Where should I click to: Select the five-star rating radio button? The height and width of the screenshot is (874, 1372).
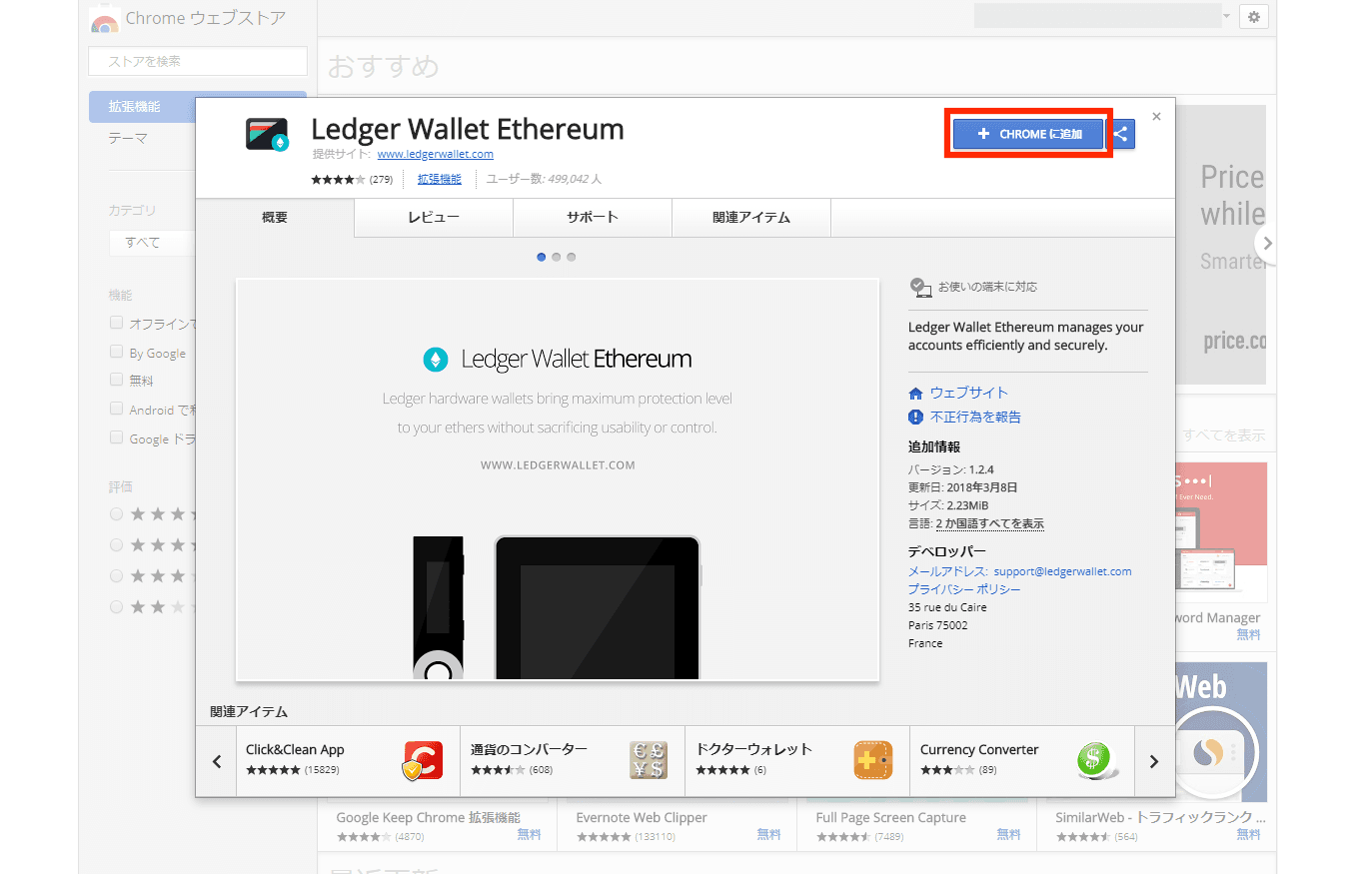[117, 514]
